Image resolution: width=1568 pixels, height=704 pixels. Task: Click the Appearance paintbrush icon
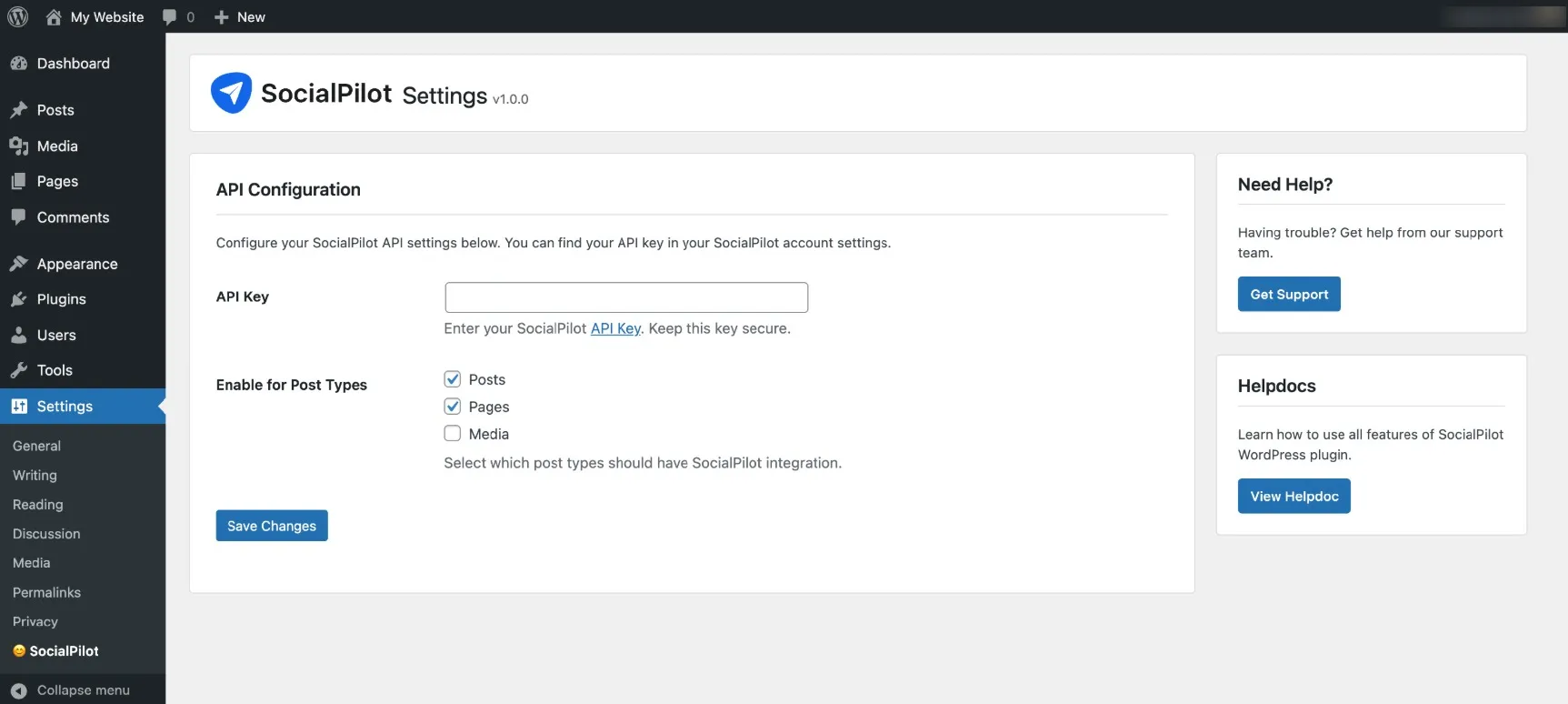(19, 264)
